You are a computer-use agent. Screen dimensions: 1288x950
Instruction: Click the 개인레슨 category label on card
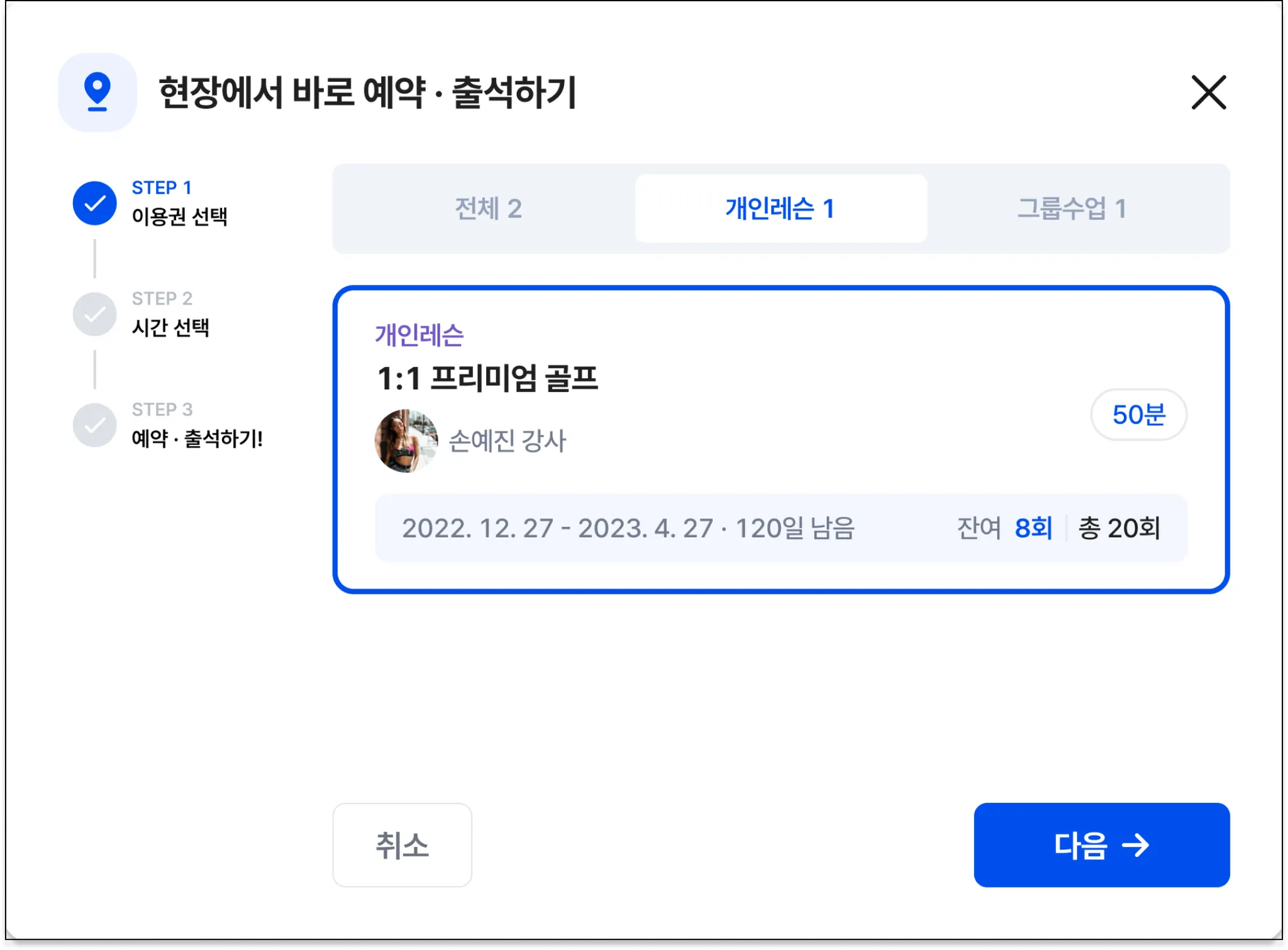pyautogui.click(x=419, y=335)
